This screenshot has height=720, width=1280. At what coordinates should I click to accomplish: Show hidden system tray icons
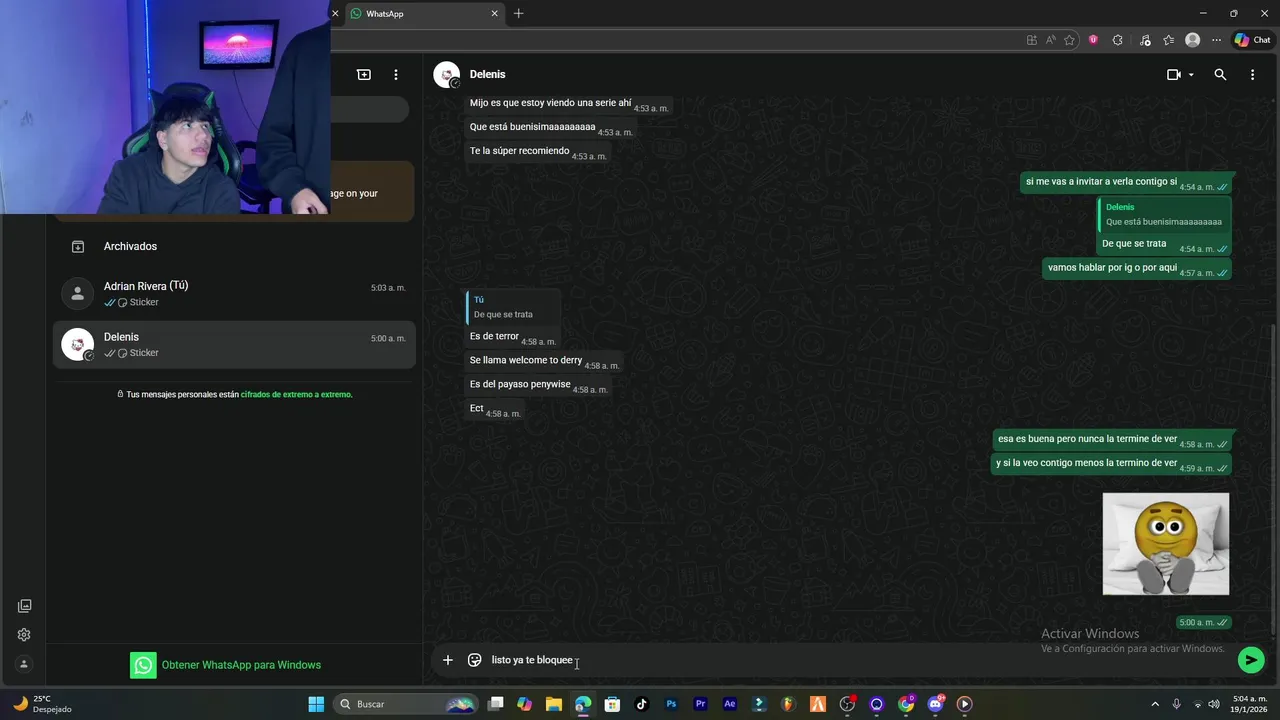[1155, 704]
